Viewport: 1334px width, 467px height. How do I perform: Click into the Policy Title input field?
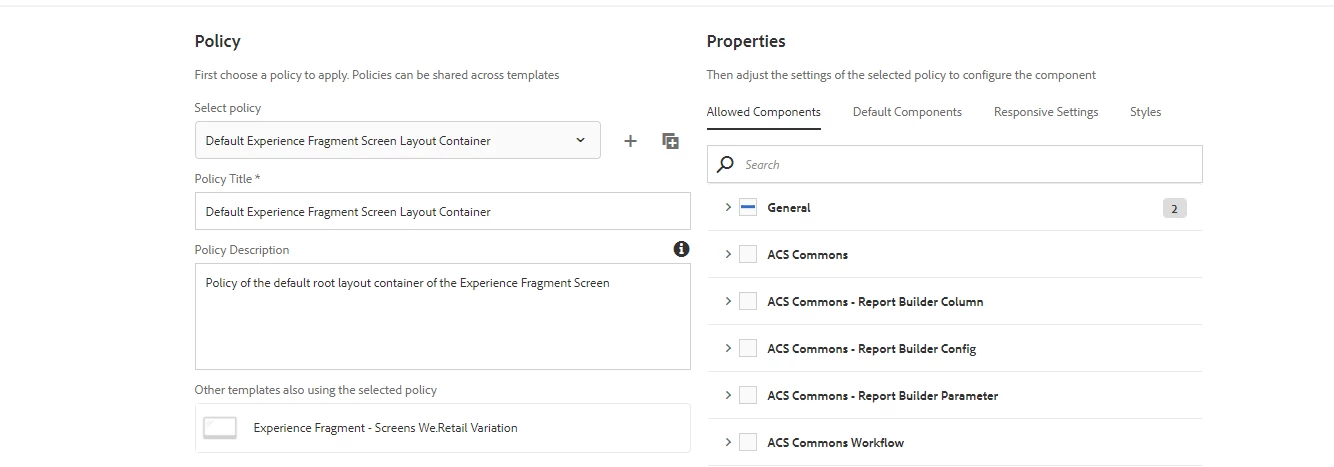point(442,211)
